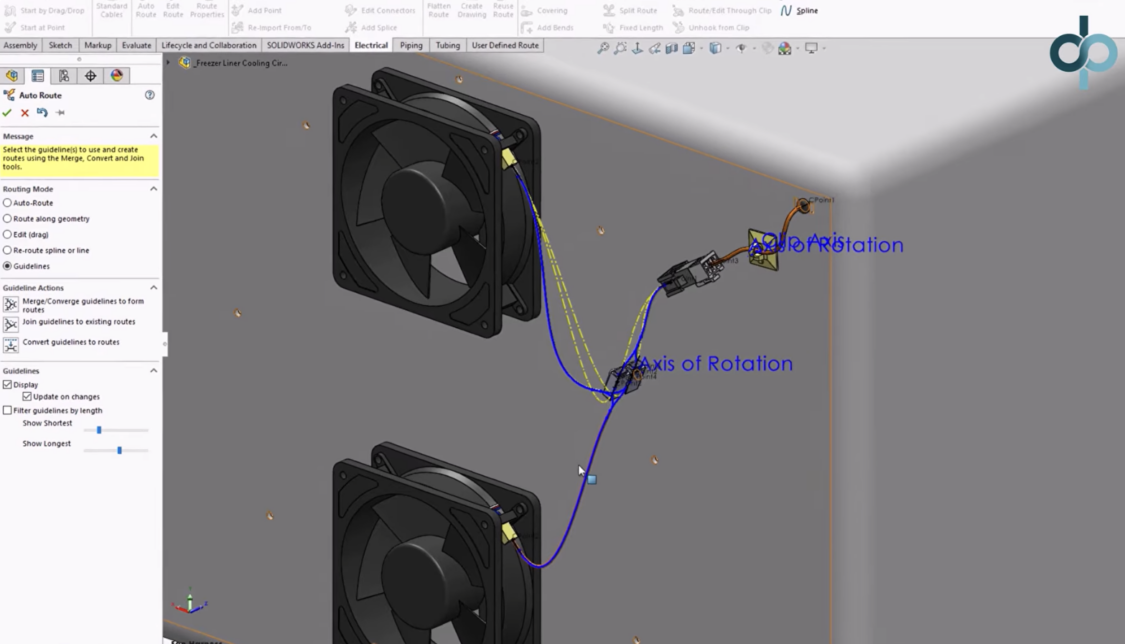Viewport: 1125px width, 644px height.
Task: Open the Auto Route help icon
Action: [x=150, y=95]
